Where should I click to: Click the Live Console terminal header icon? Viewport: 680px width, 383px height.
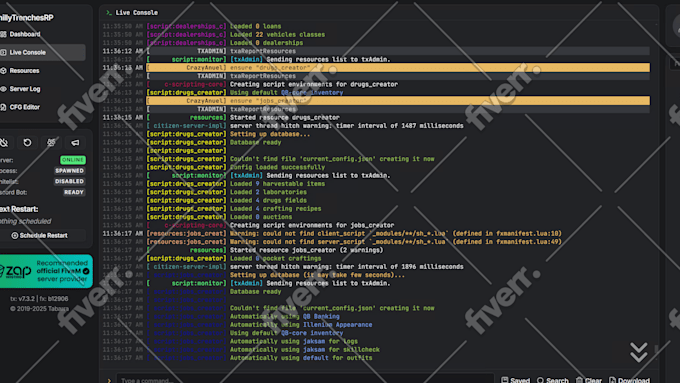(x=109, y=13)
